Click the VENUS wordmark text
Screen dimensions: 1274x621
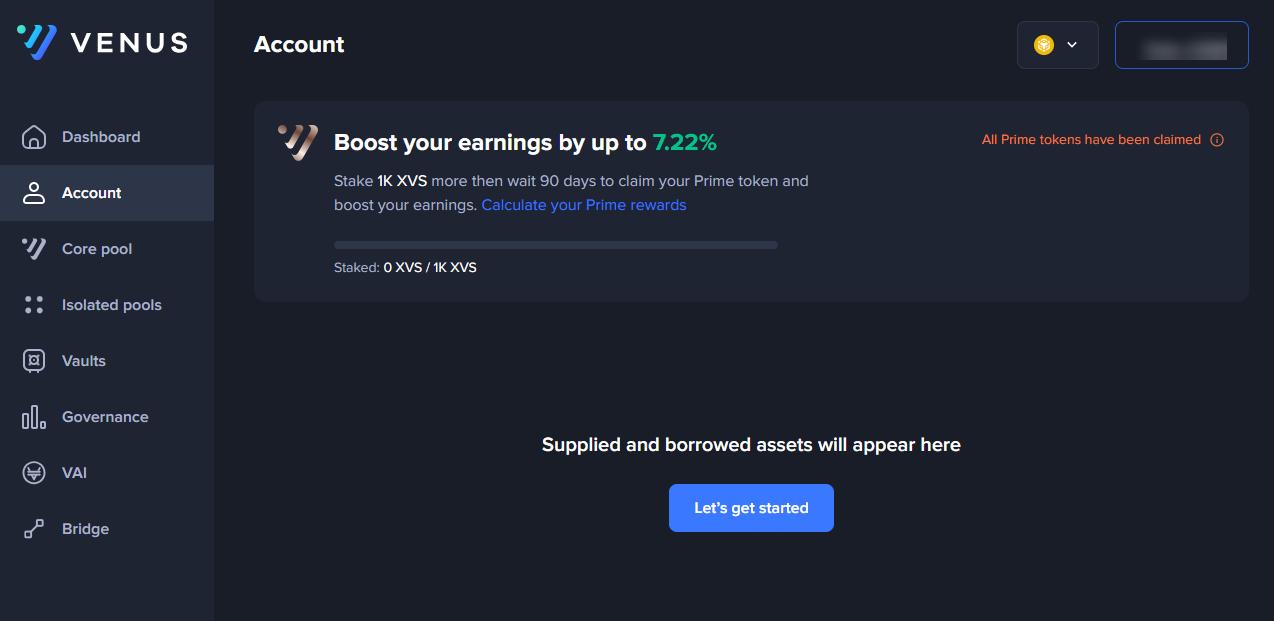pyautogui.click(x=129, y=43)
